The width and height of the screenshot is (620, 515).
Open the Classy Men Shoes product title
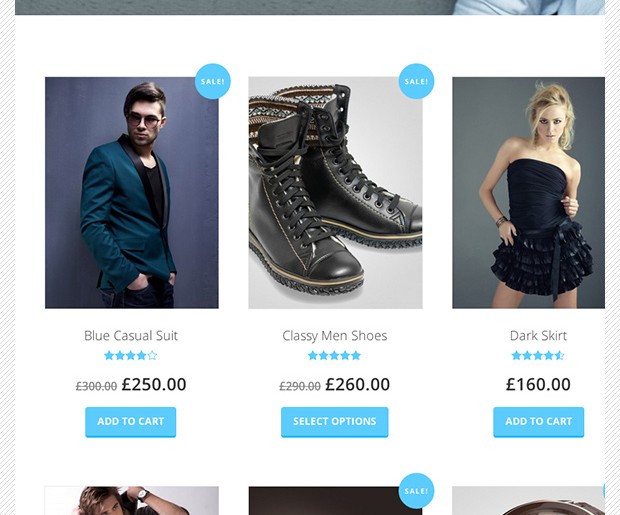pos(335,336)
